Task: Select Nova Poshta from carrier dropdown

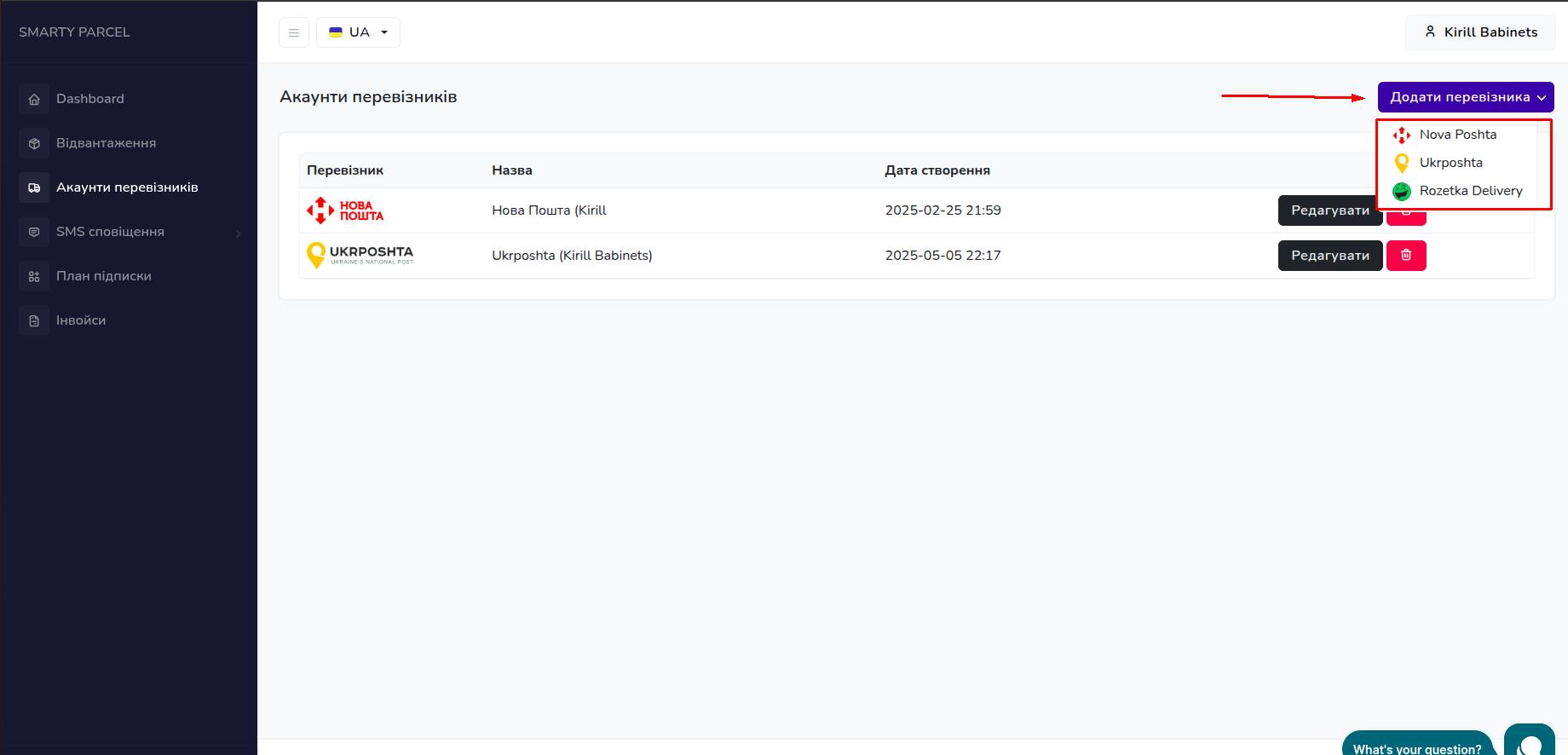Action: coord(1457,135)
